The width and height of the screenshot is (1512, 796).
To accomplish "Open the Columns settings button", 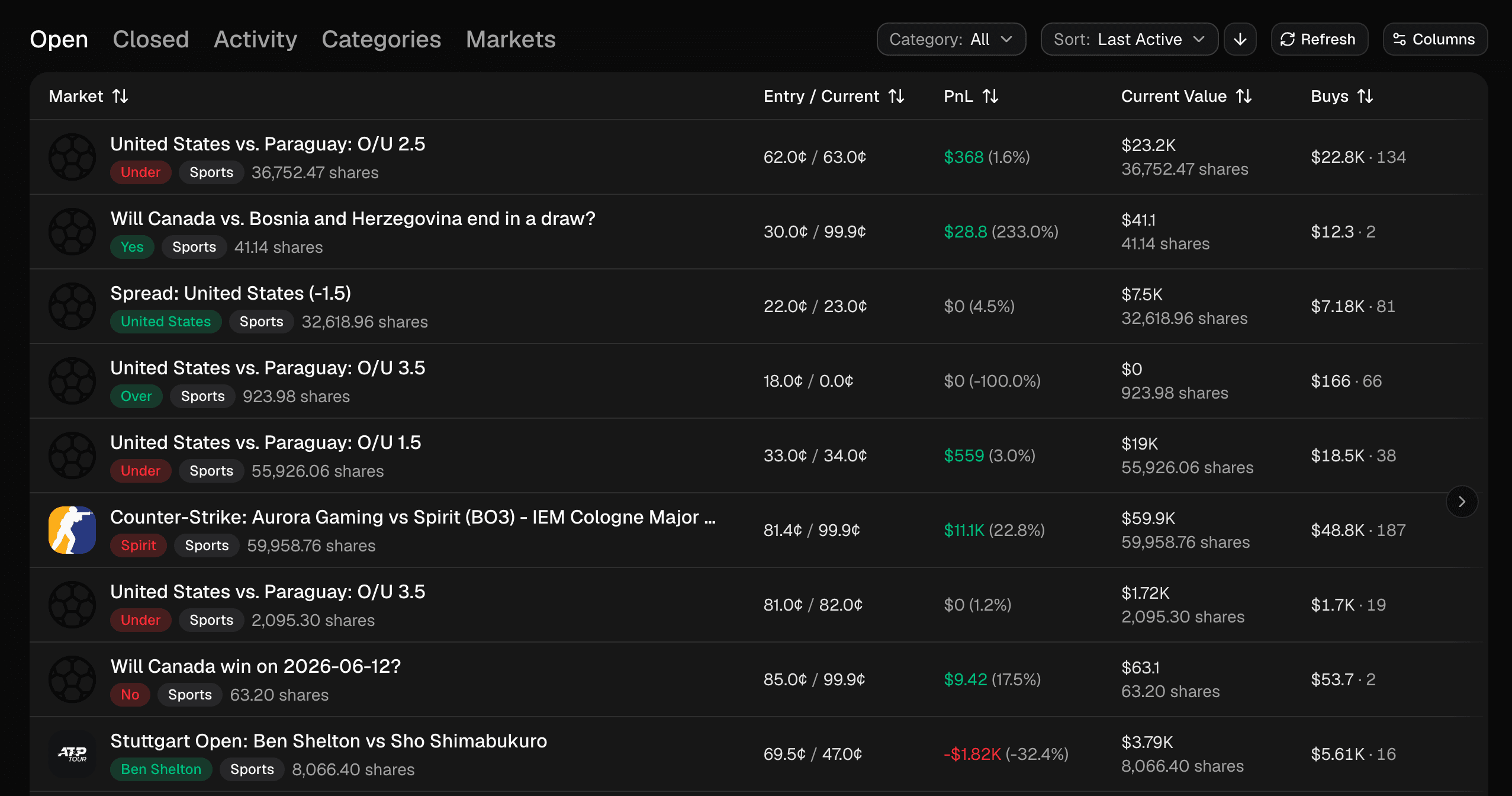I will [x=1434, y=39].
